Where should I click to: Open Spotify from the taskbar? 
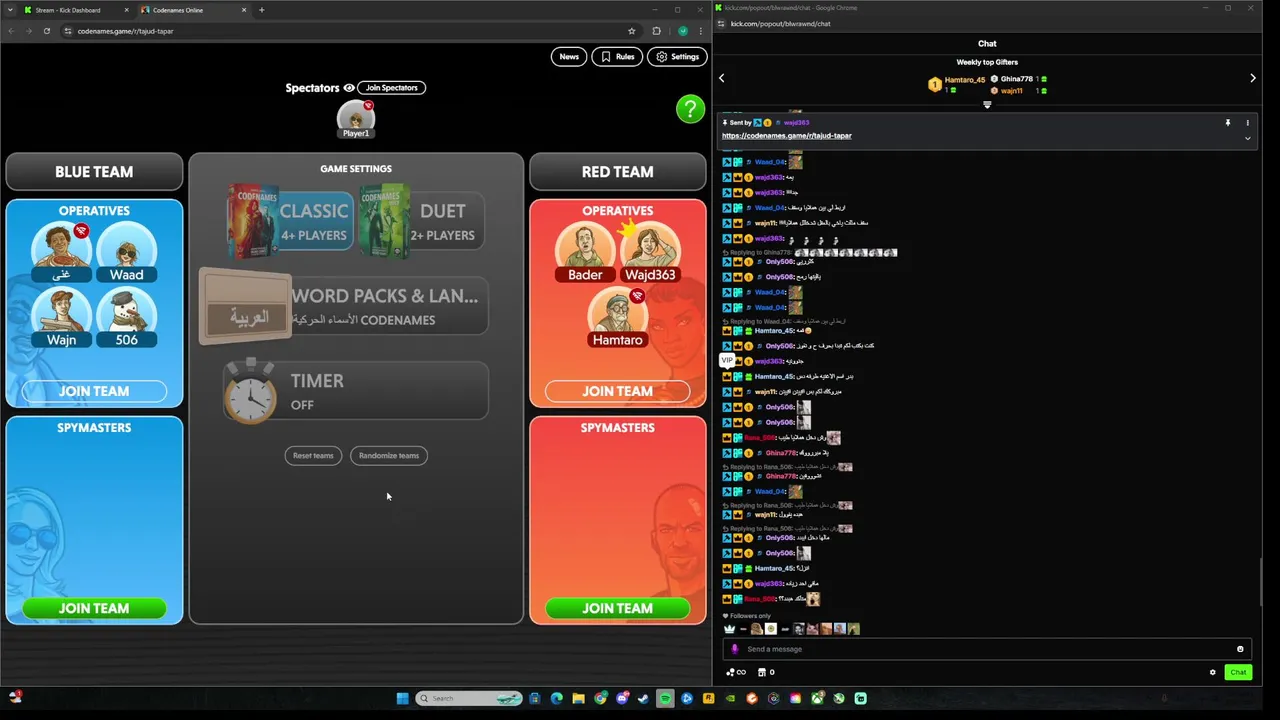(665, 698)
